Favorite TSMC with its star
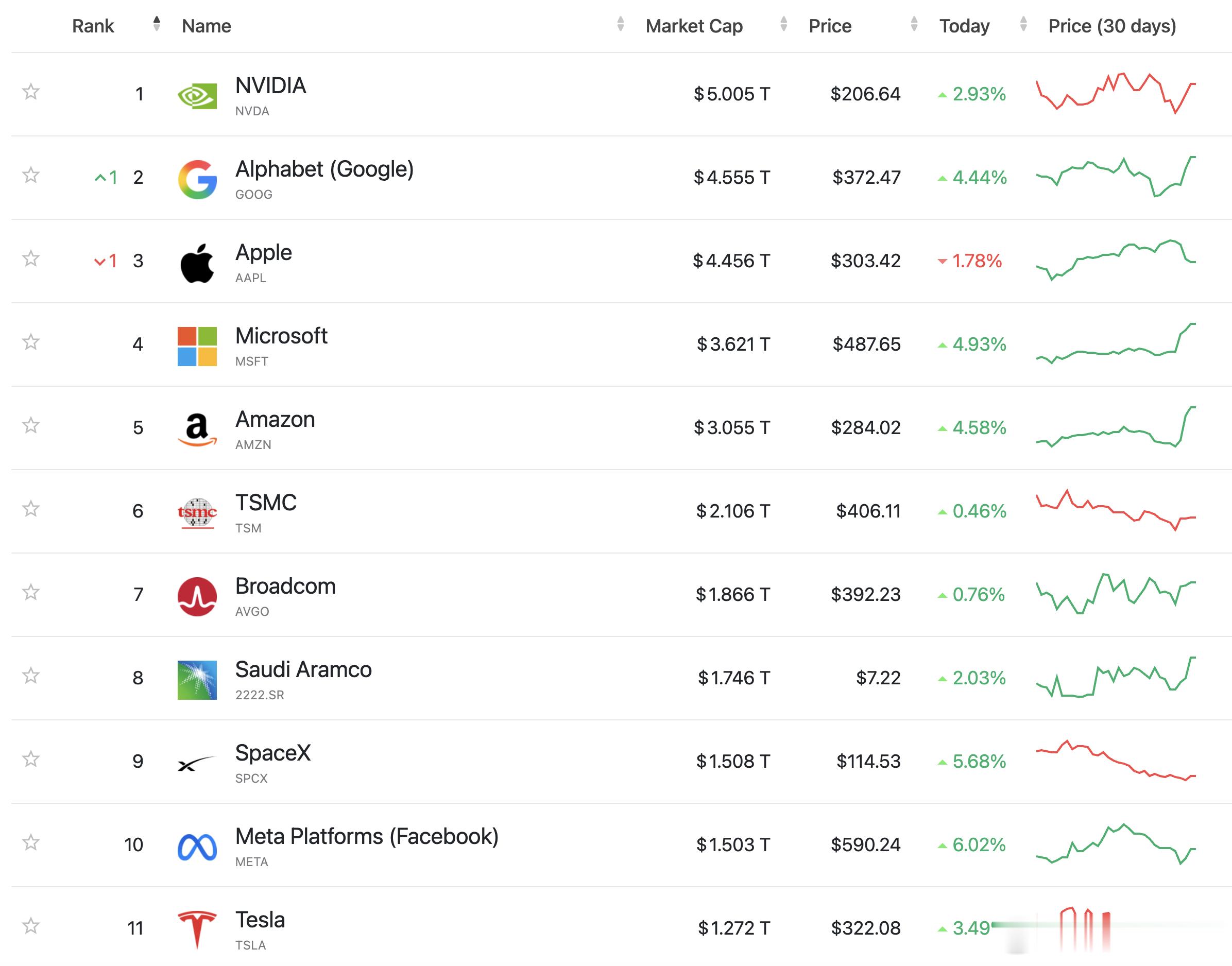 pos(30,508)
